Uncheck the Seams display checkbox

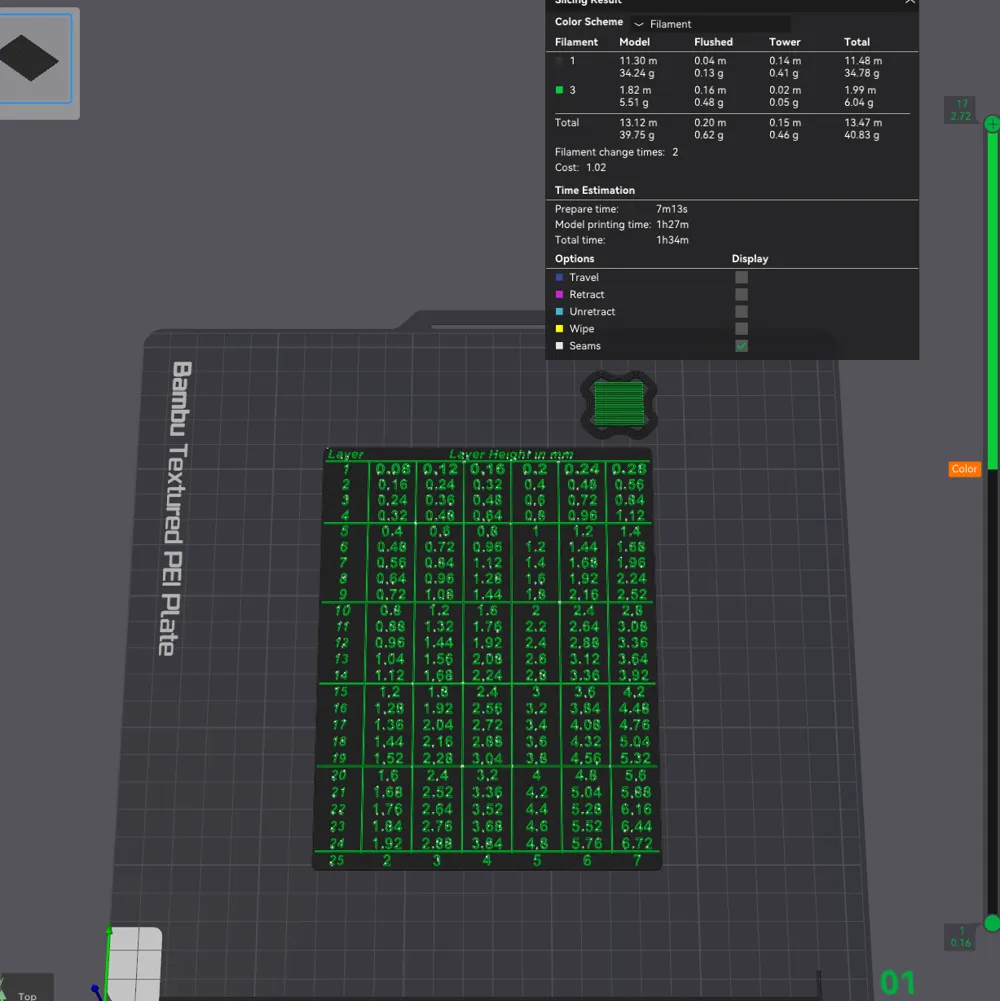[x=741, y=346]
